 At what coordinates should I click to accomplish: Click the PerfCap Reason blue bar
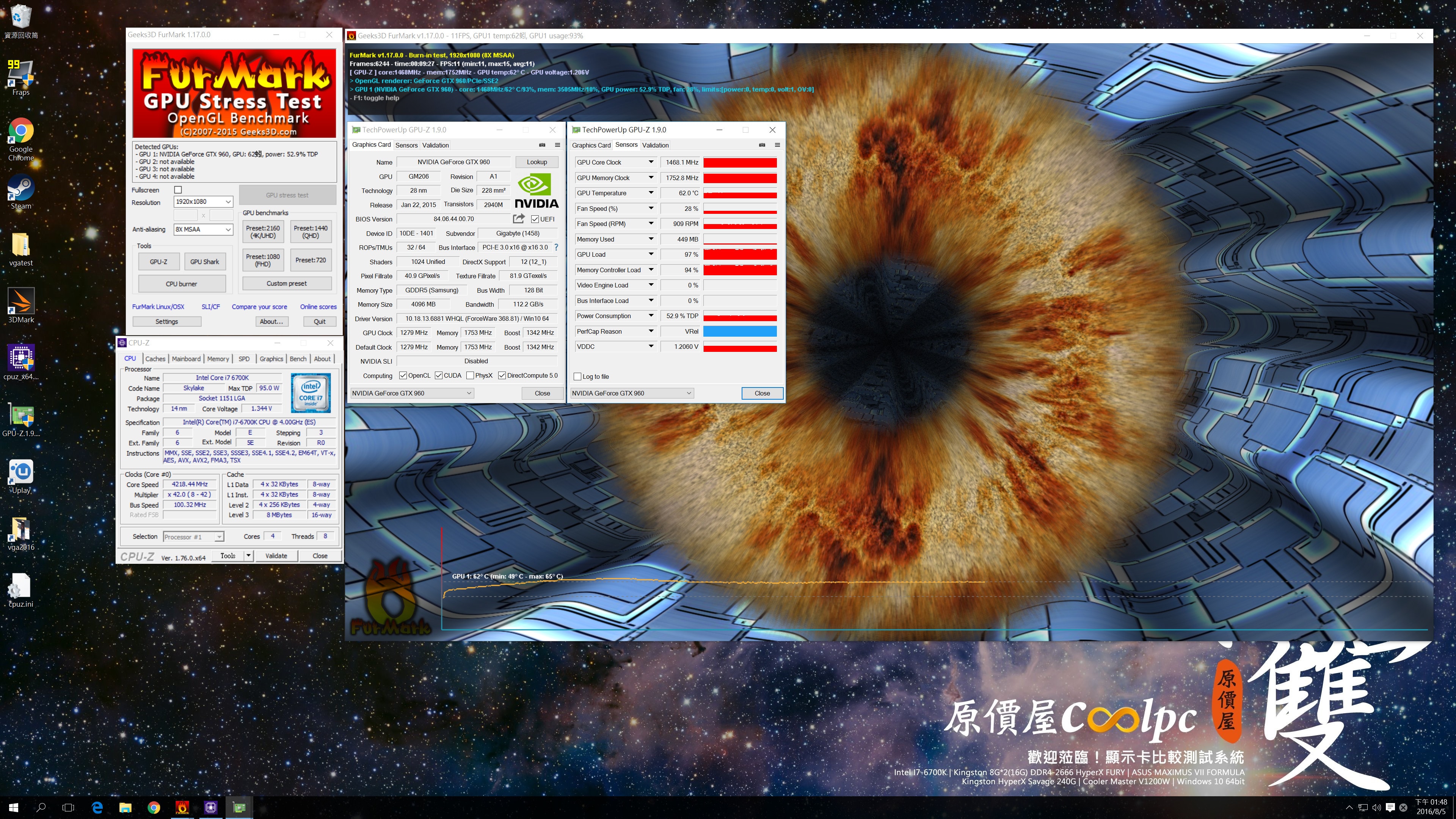tap(740, 331)
